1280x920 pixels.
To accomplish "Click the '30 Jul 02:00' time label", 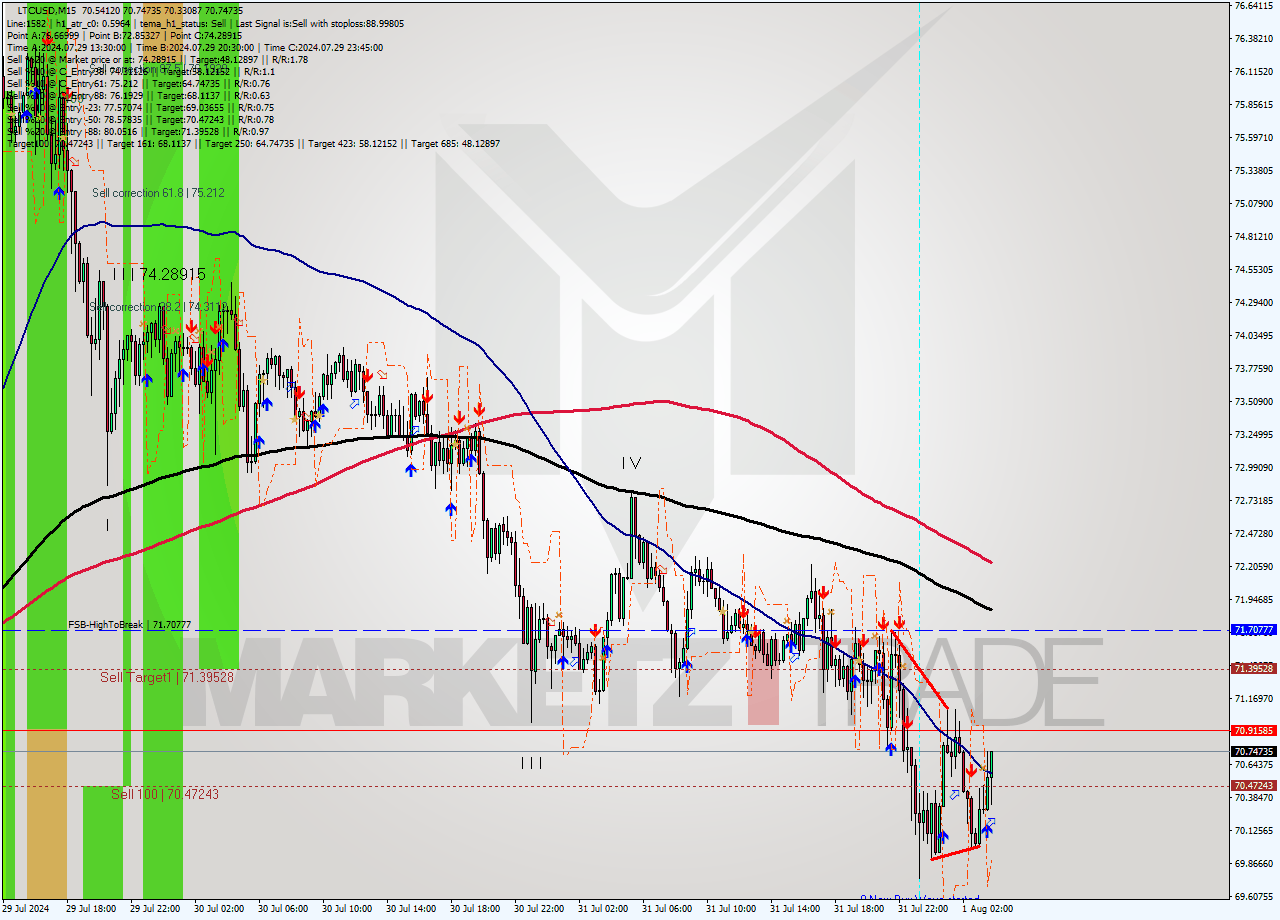I will [x=219, y=909].
